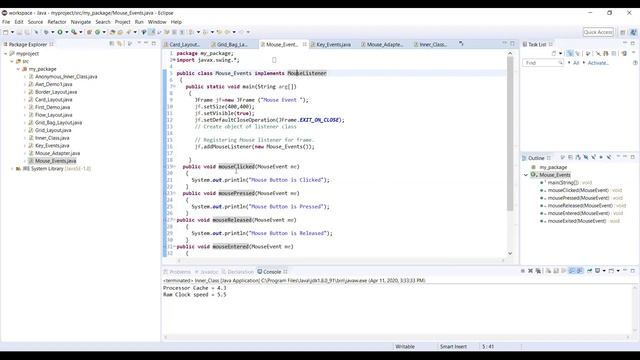Screen dimensions: 640x360
Task: Show the hidden editor tabs list
Action: click(x=461, y=44)
